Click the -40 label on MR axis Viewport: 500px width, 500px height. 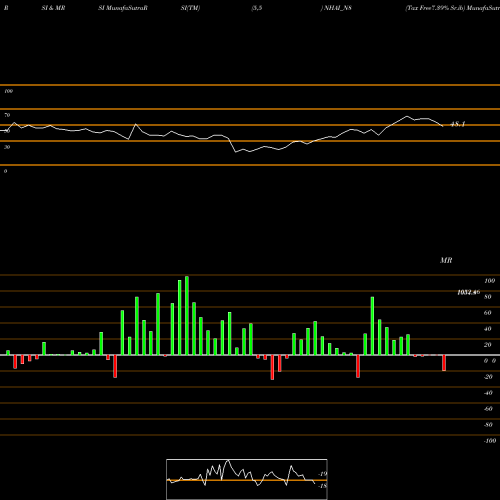pyautogui.click(x=488, y=393)
